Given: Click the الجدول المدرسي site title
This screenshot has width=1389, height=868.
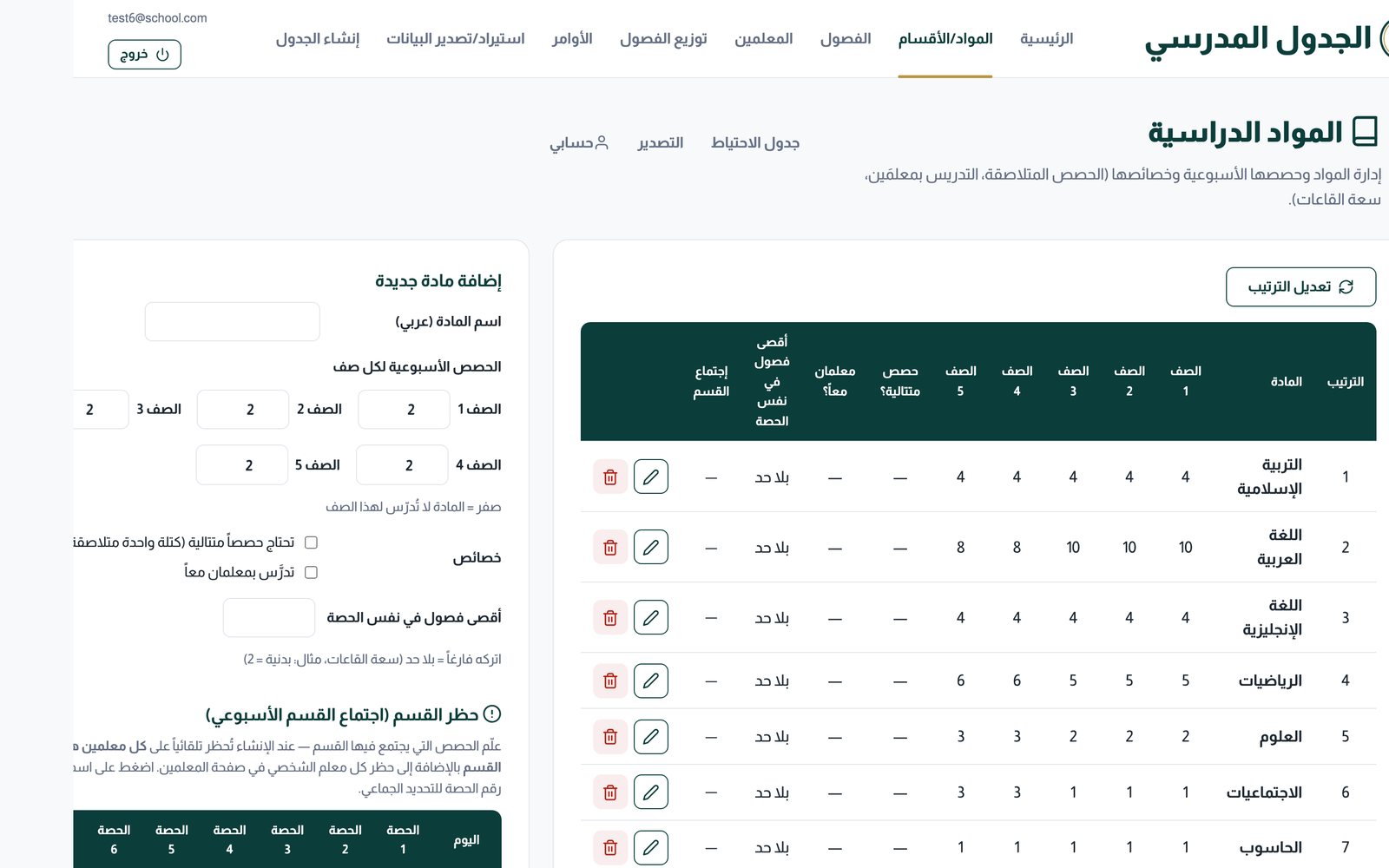Looking at the screenshot, I should point(1258,39).
